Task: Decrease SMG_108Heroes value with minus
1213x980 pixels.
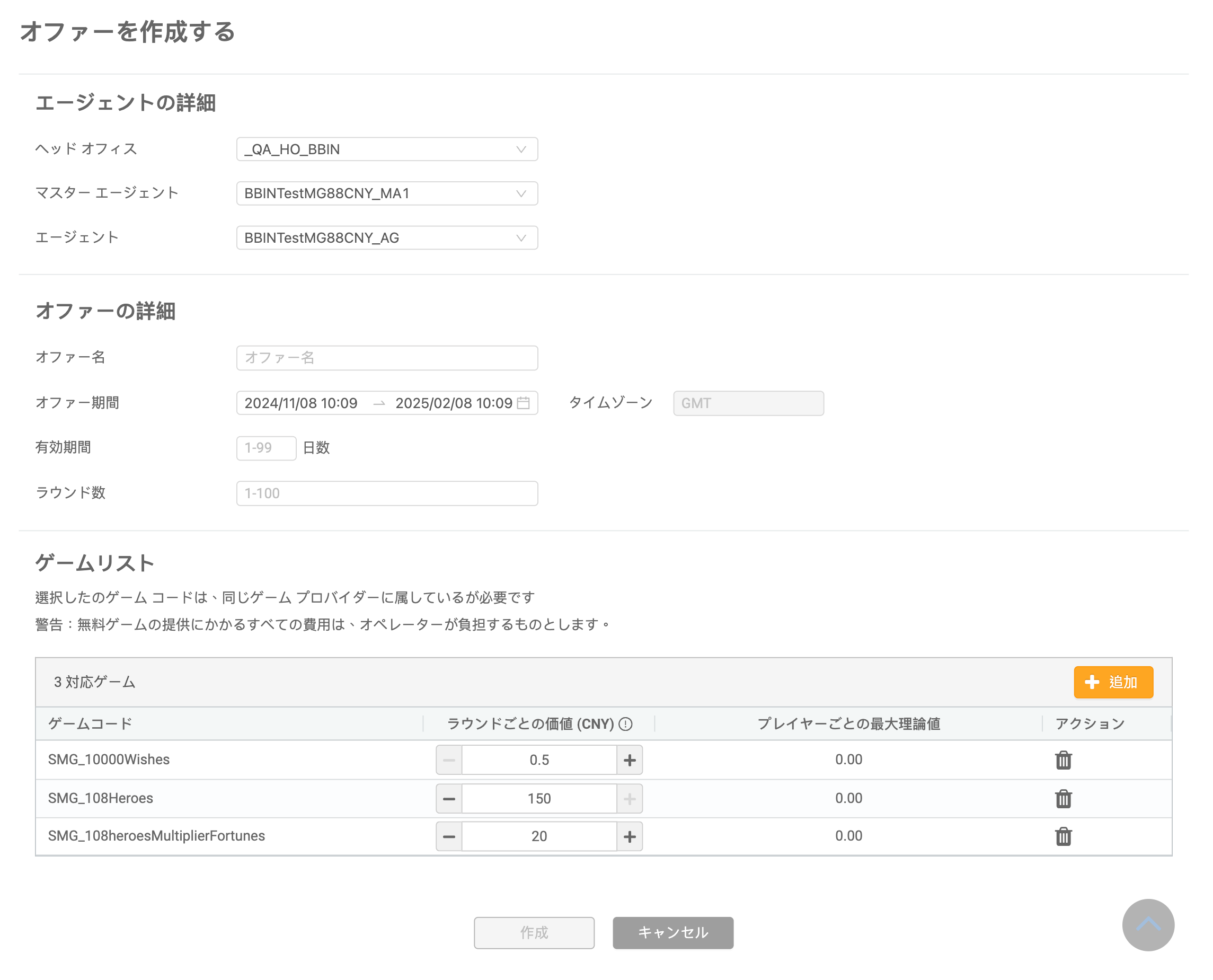Action: 449,798
